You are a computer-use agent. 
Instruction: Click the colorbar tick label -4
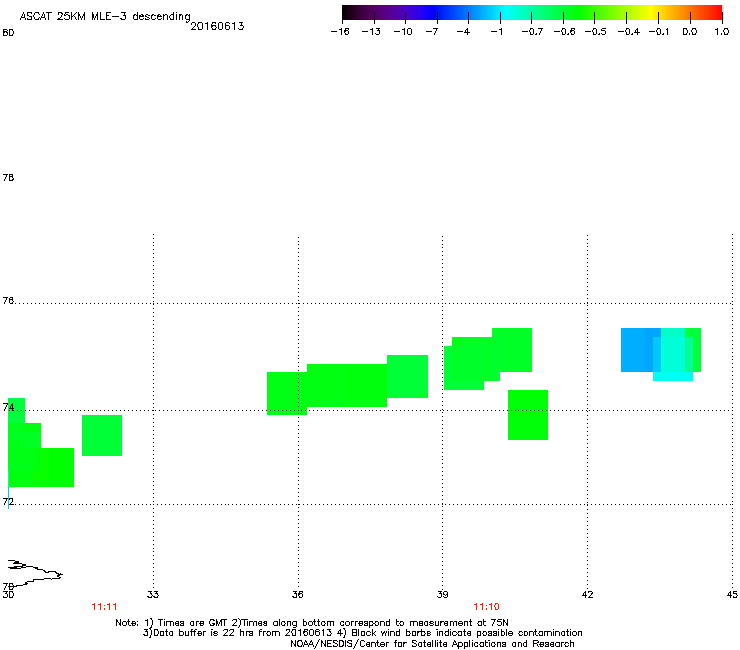click(x=463, y=32)
